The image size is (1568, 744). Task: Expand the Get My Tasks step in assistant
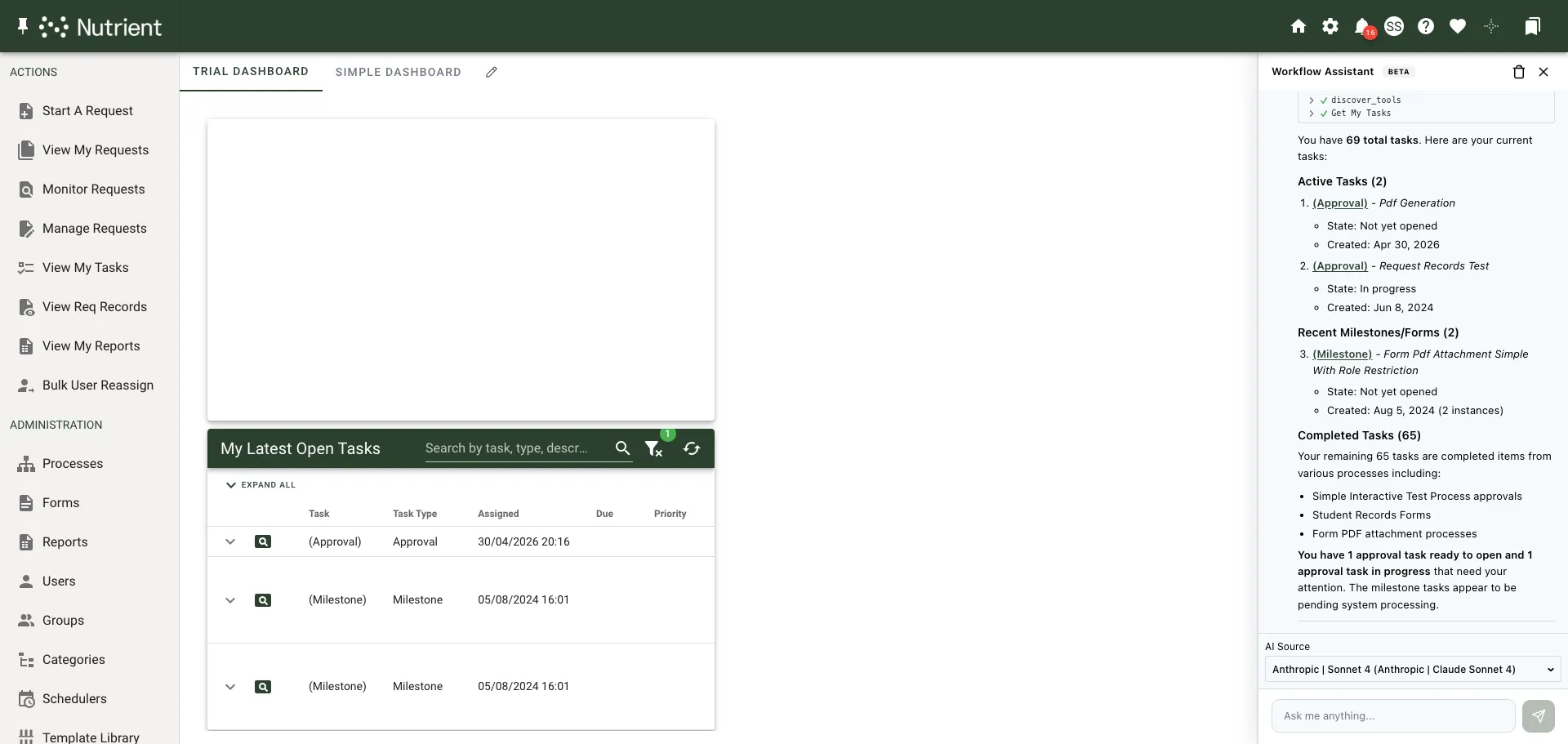click(1312, 114)
